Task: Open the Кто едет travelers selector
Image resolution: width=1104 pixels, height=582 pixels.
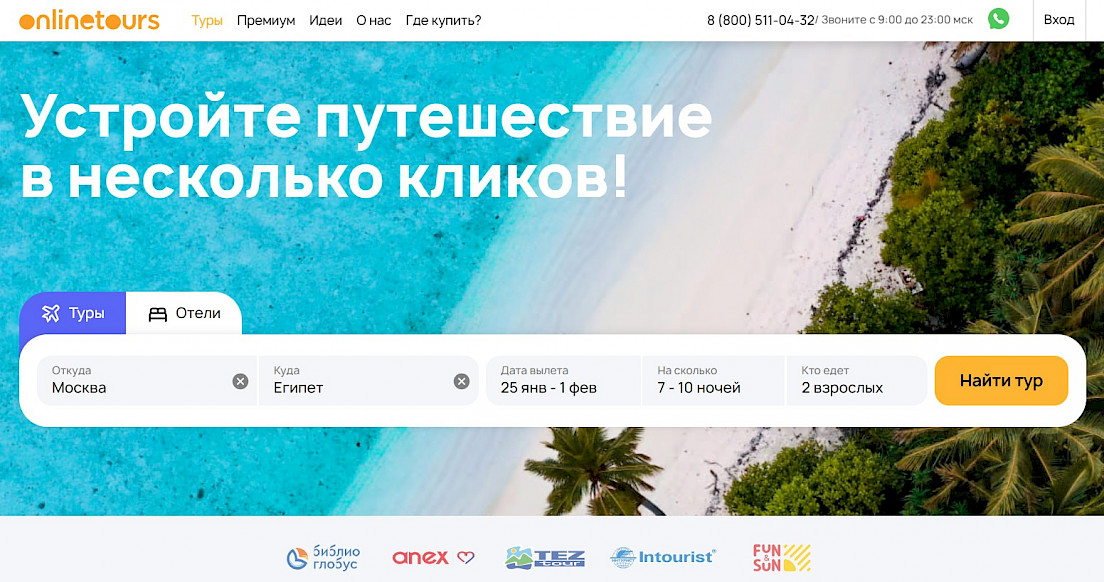Action: (856, 381)
